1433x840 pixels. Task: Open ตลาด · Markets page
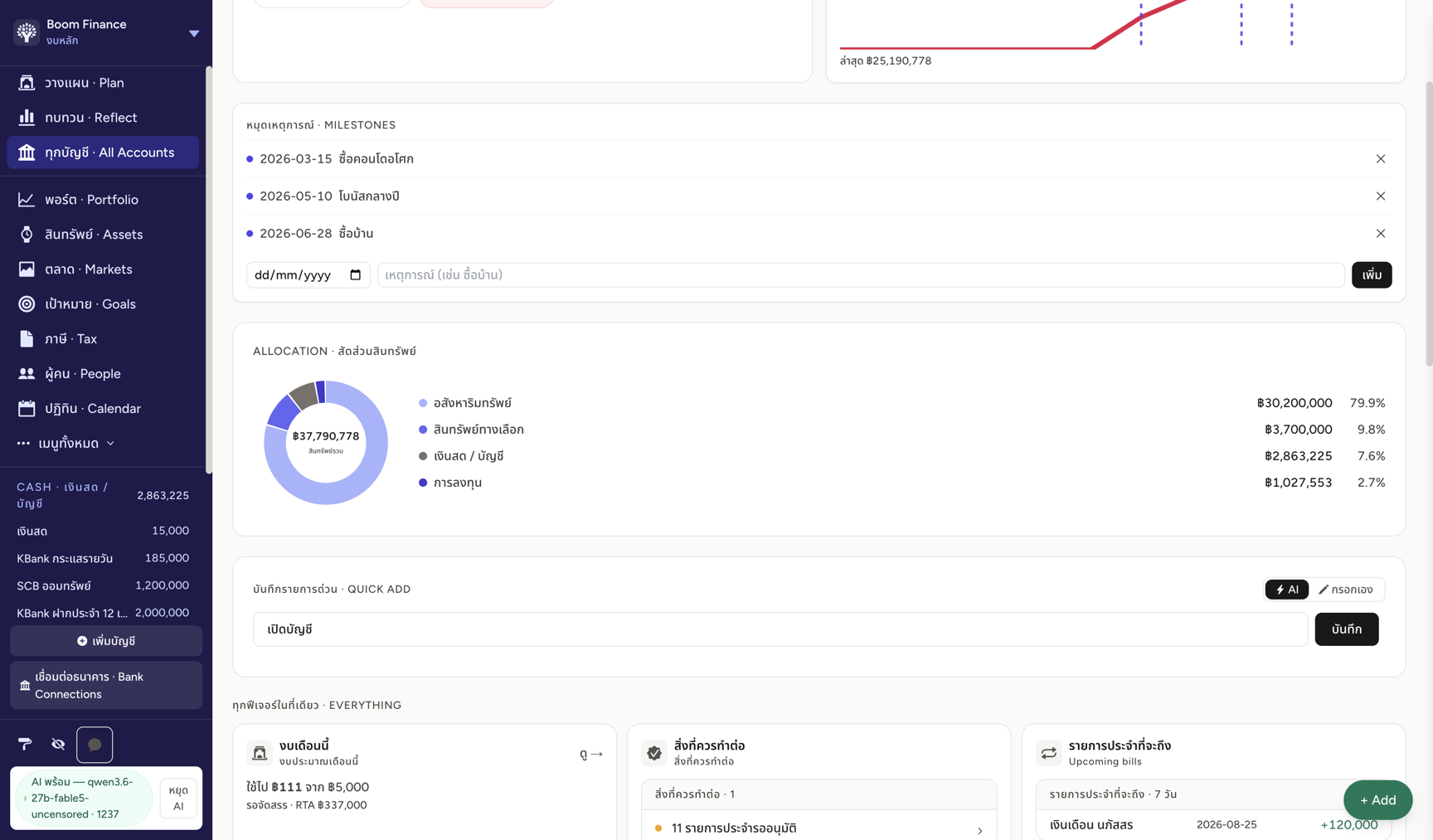tap(103, 269)
